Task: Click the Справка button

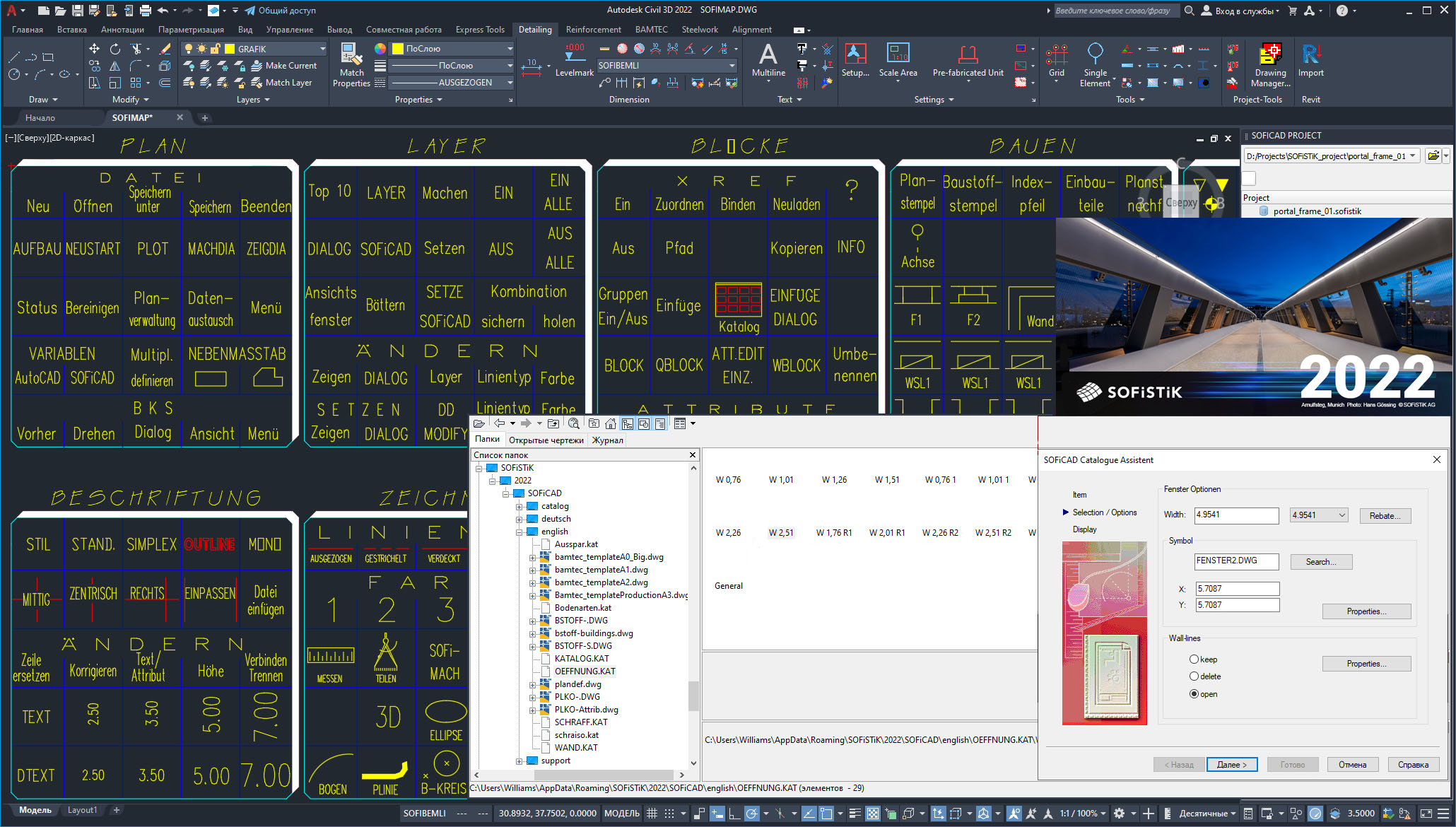Action: click(x=1413, y=765)
